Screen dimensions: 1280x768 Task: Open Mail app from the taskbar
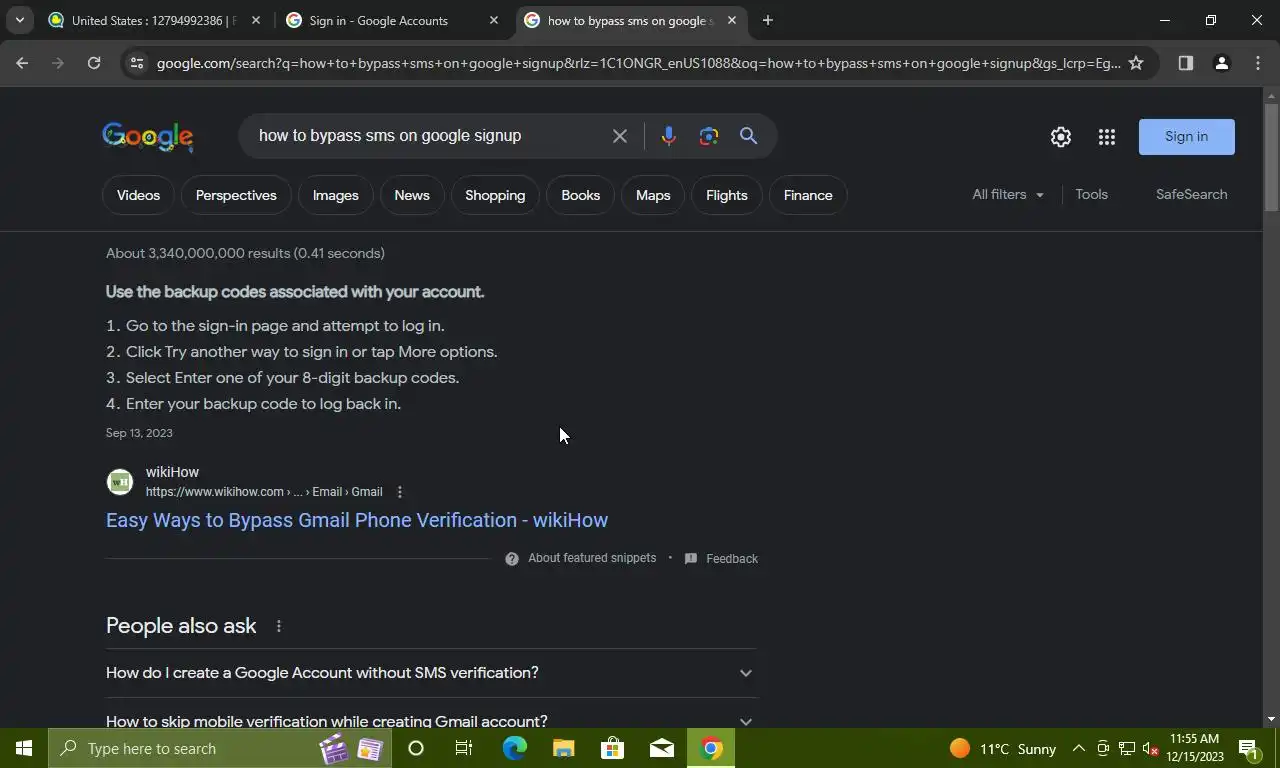coord(661,748)
